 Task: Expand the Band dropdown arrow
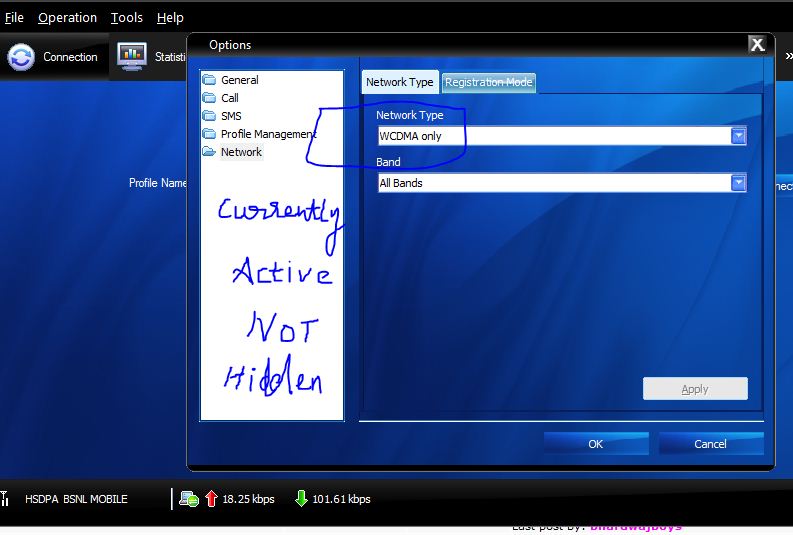[x=738, y=183]
